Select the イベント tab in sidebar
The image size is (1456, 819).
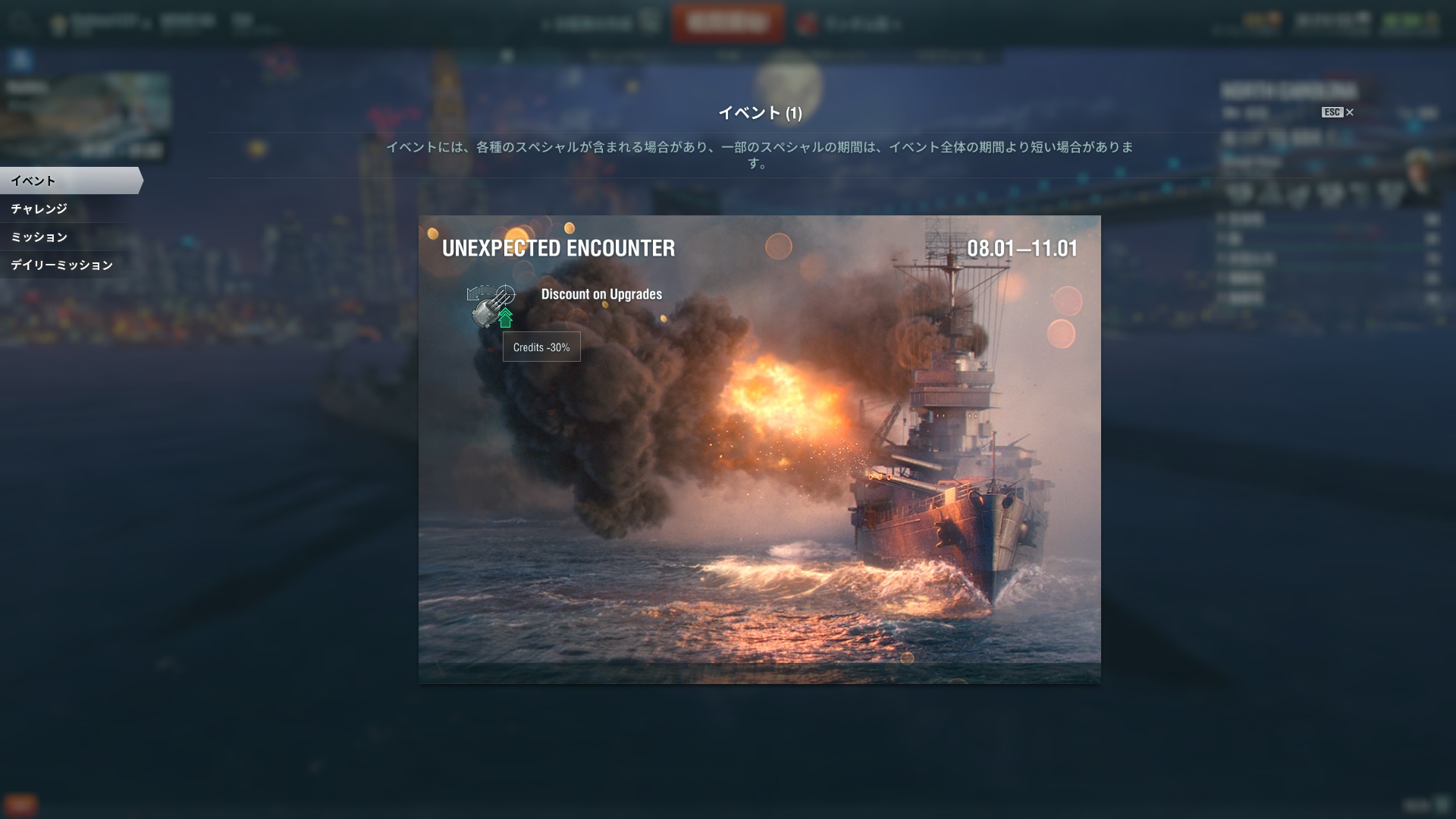[x=70, y=180]
